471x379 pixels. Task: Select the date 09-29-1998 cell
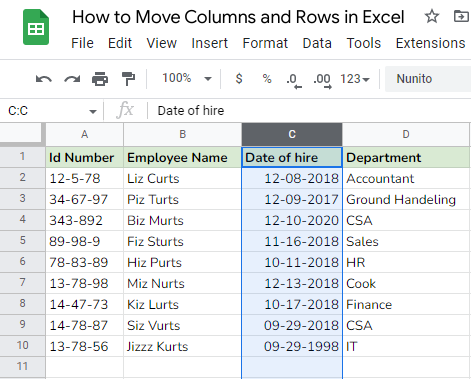pos(292,346)
